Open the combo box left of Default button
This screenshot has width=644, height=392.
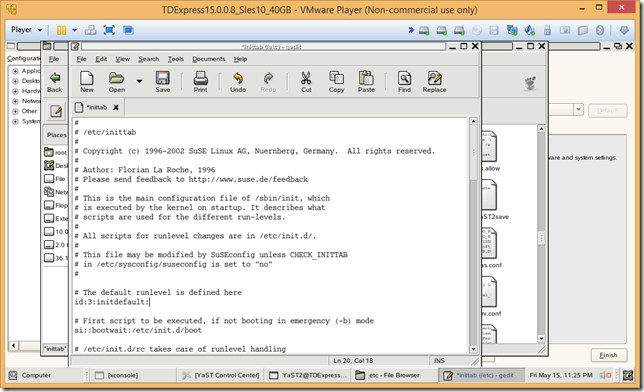click(578, 110)
